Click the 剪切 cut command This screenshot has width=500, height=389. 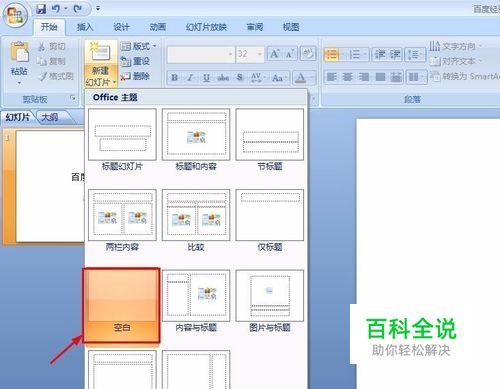(52, 46)
